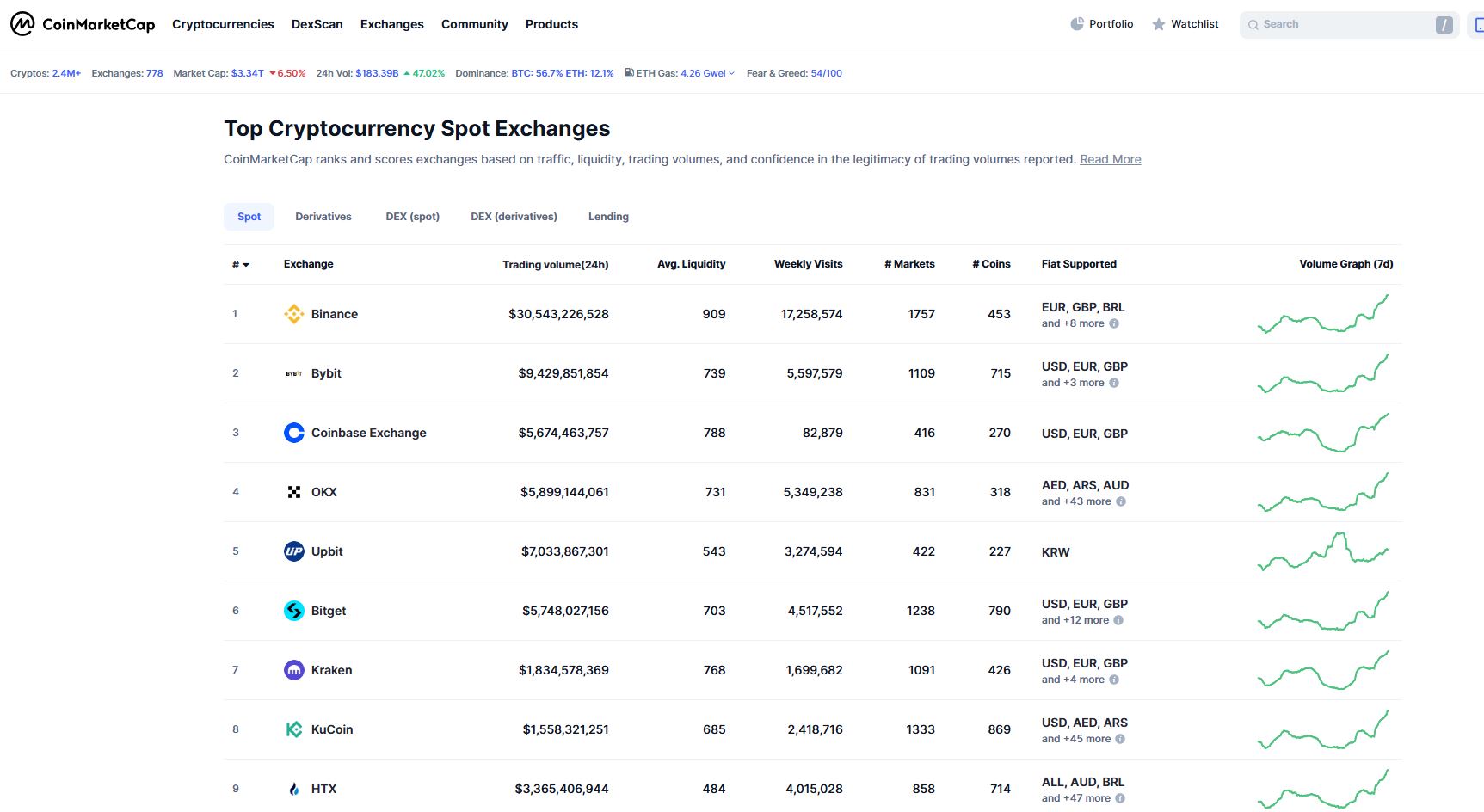Click Binance 7d volume graph
This screenshot has height=812, width=1484.
(x=1323, y=314)
